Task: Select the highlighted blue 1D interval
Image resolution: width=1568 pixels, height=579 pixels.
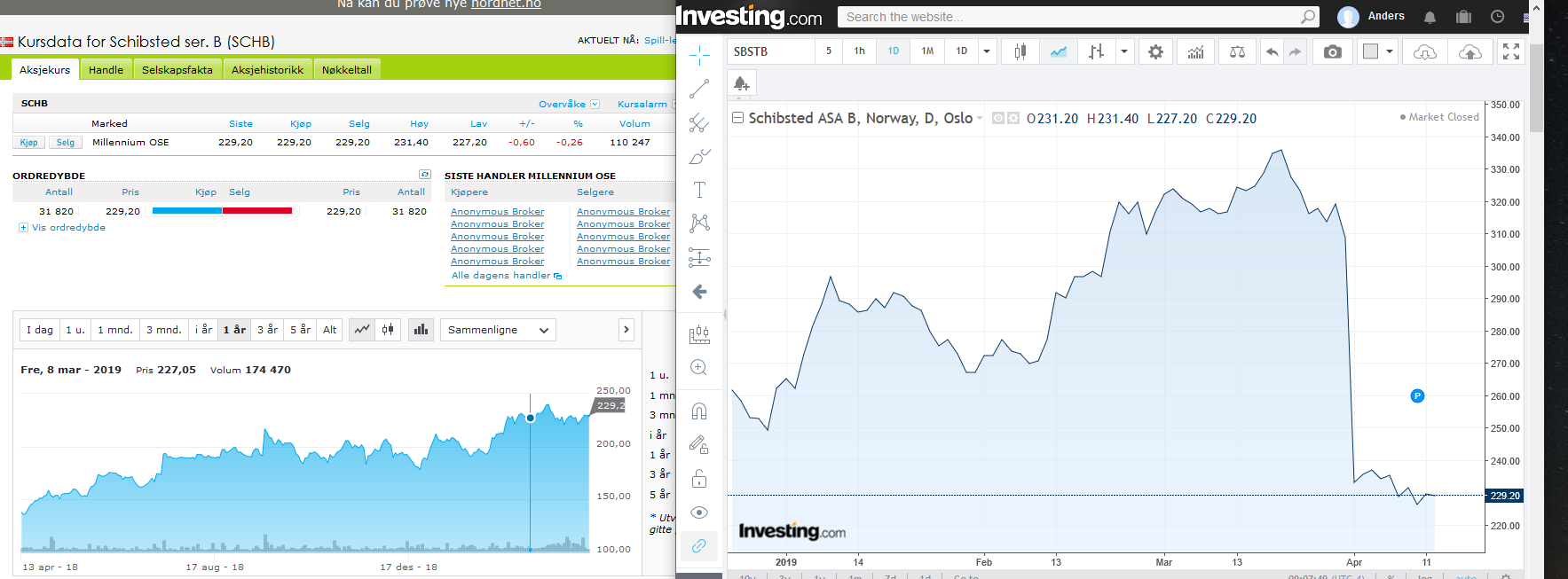Action: click(x=894, y=51)
